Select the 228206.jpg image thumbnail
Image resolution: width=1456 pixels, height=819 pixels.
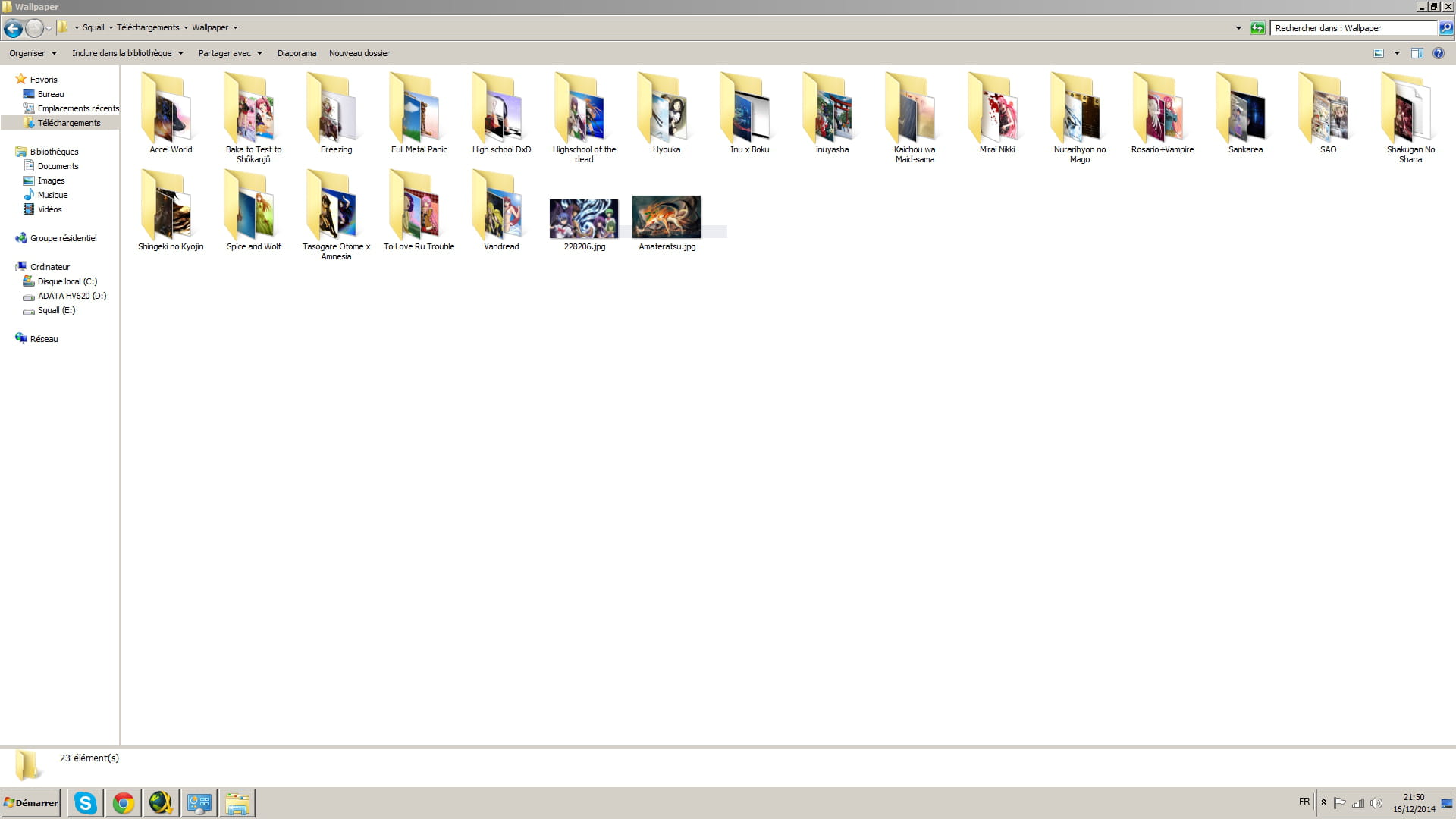point(584,218)
